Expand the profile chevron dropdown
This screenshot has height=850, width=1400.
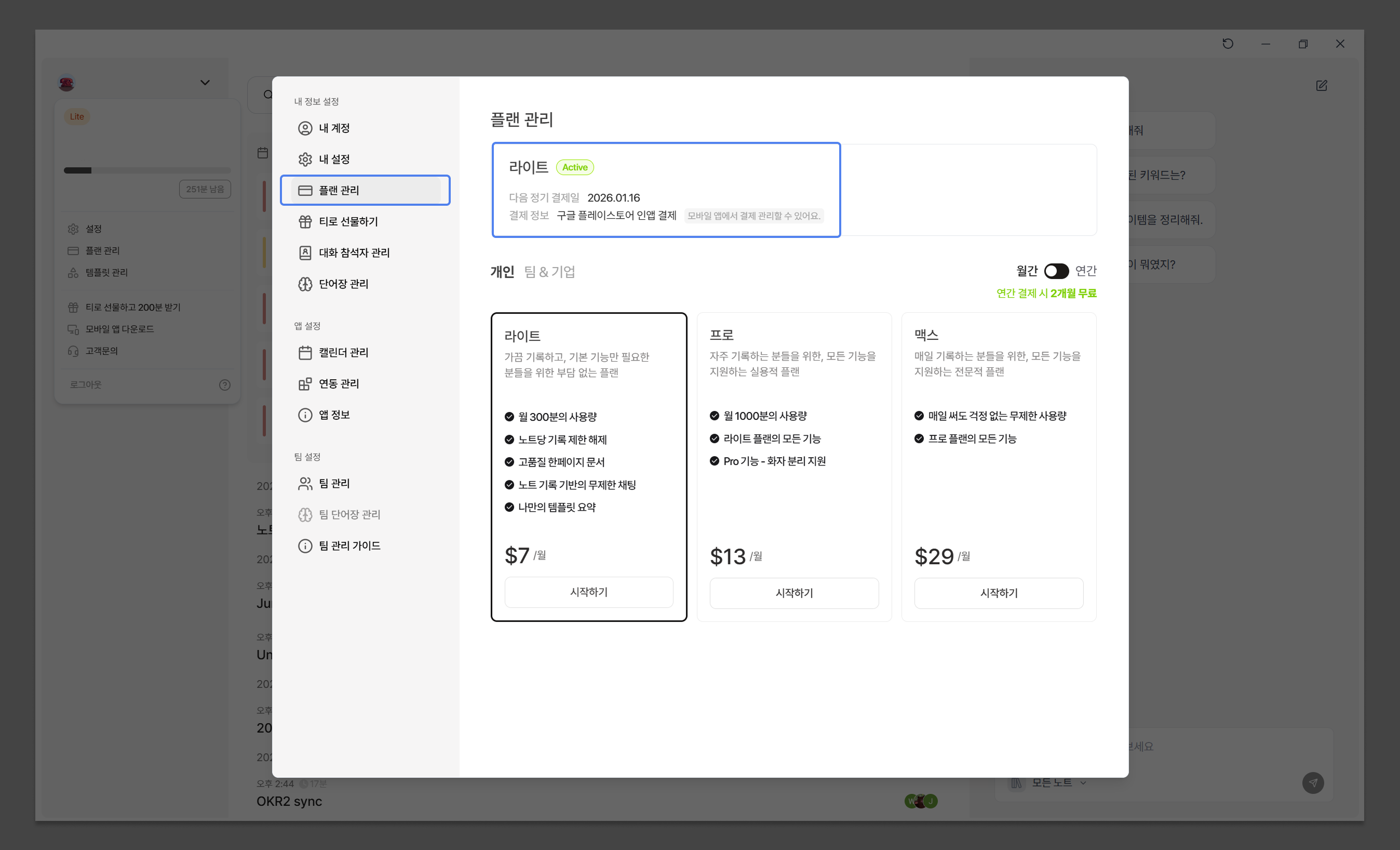tap(205, 83)
